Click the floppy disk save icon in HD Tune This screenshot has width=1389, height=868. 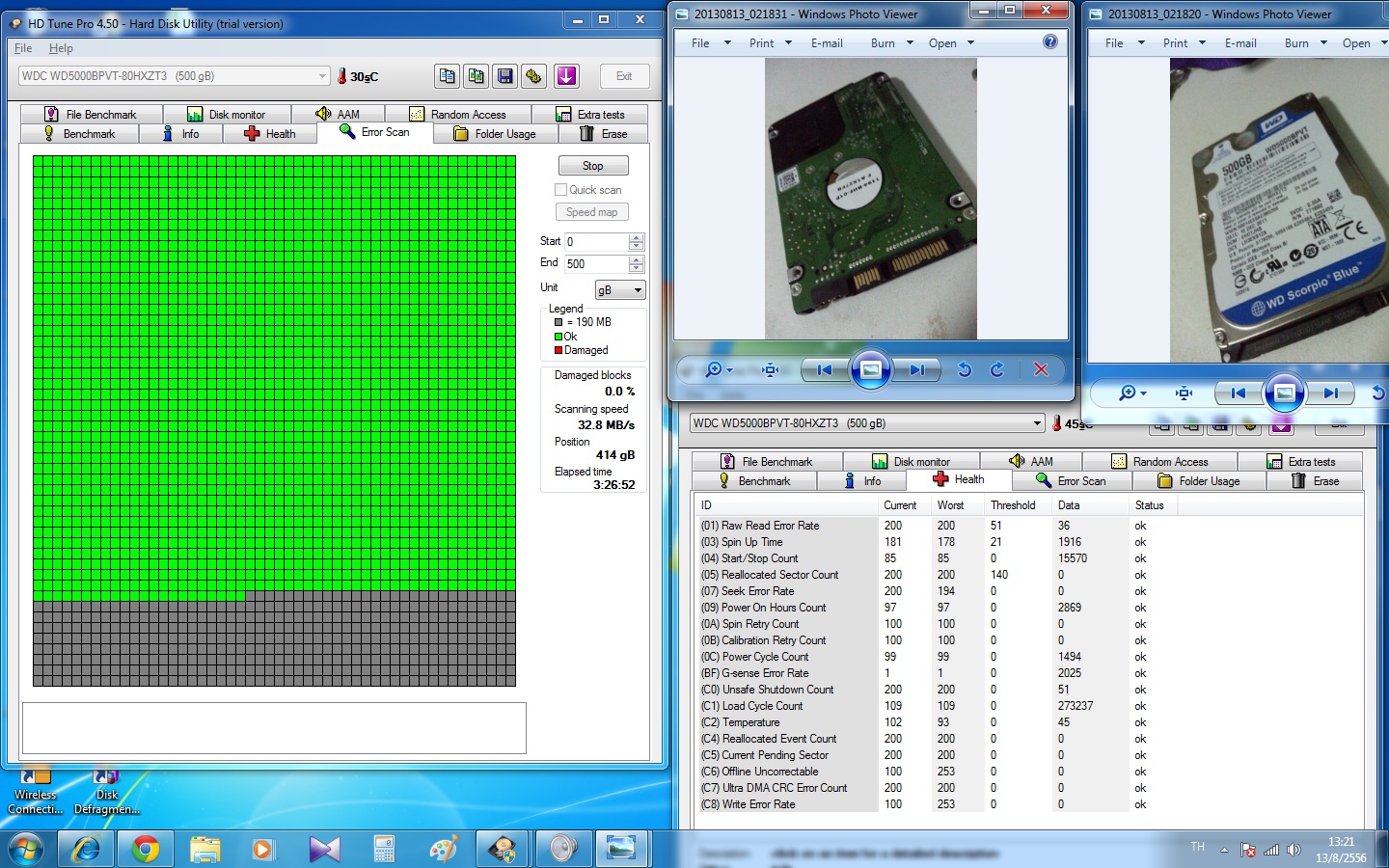[x=505, y=76]
